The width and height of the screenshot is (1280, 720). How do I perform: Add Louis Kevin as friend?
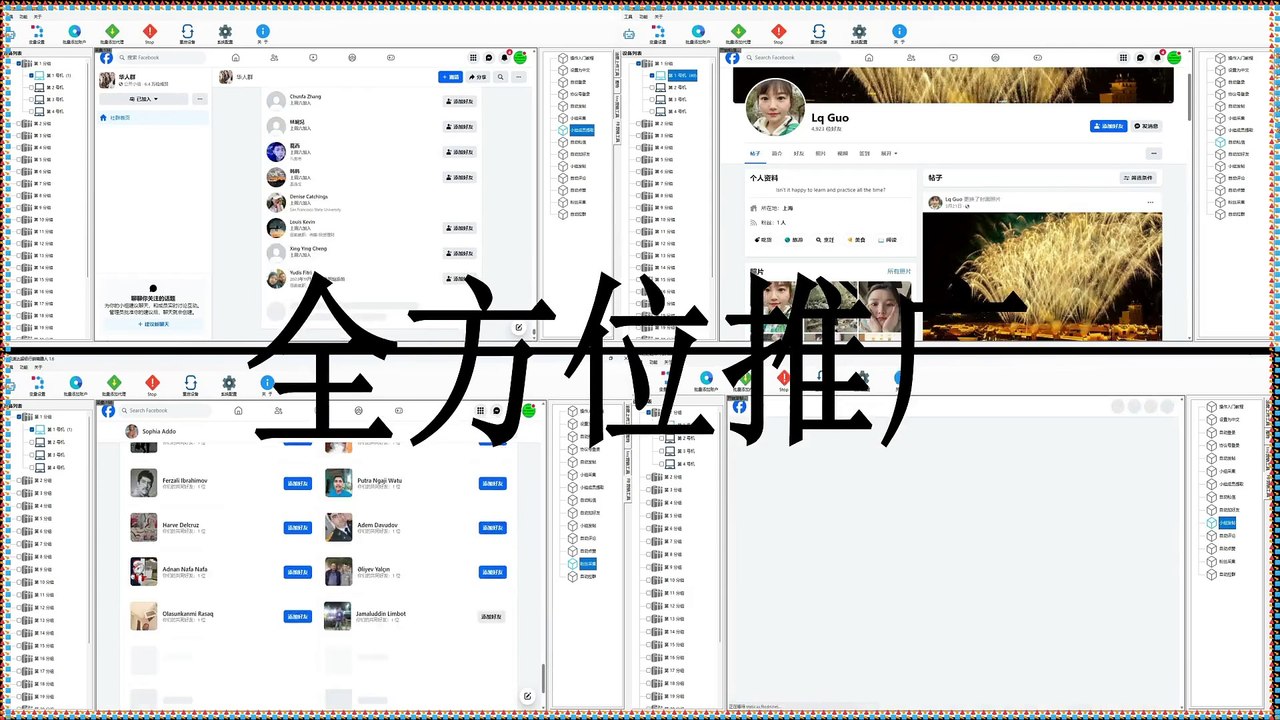click(x=459, y=228)
